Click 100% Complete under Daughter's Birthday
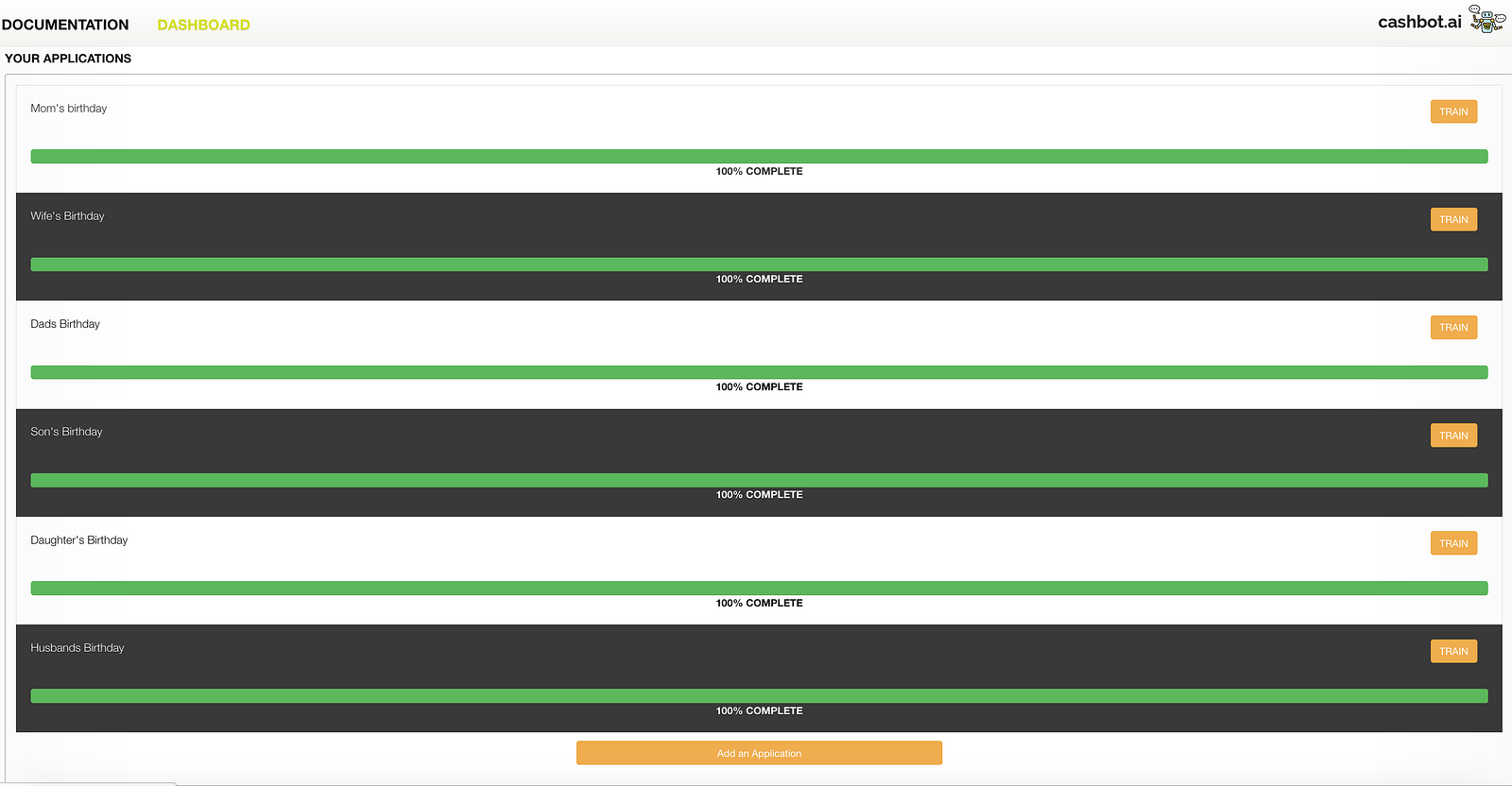 tap(759, 603)
